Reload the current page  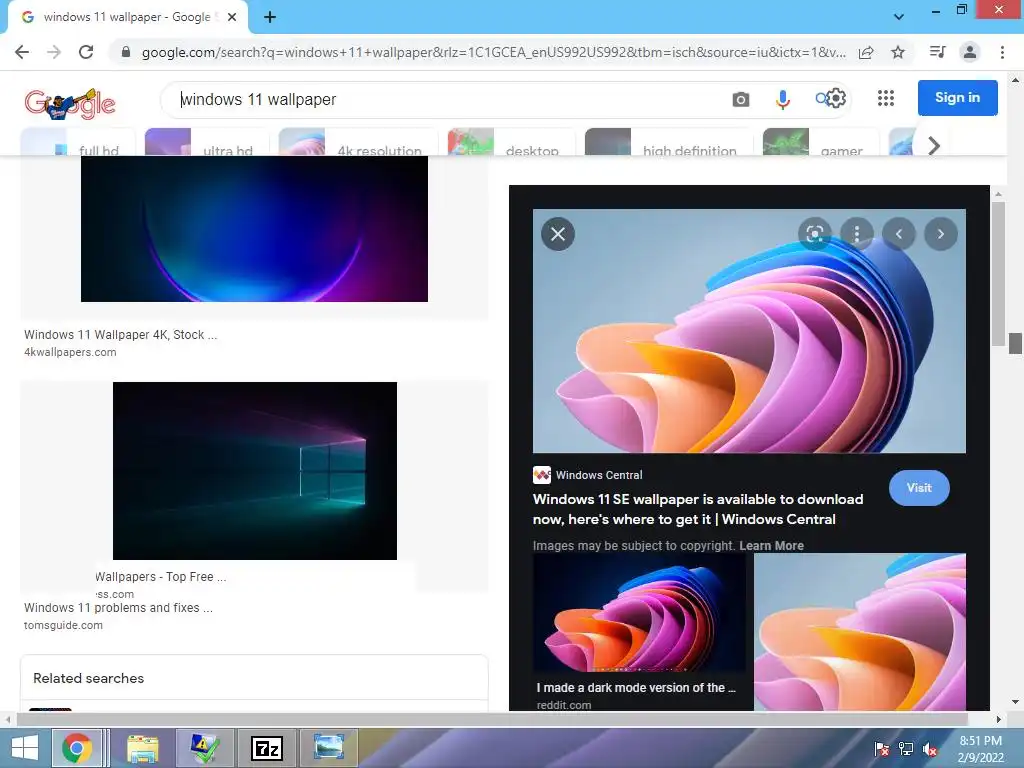coord(86,52)
